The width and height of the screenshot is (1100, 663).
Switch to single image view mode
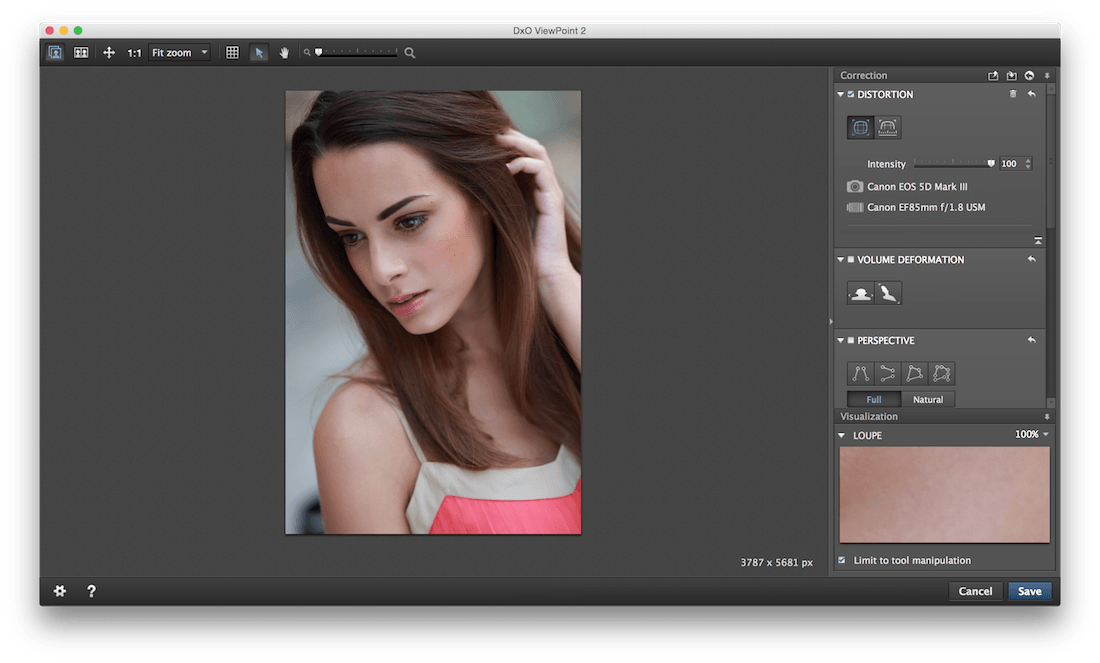pyautogui.click(x=55, y=53)
